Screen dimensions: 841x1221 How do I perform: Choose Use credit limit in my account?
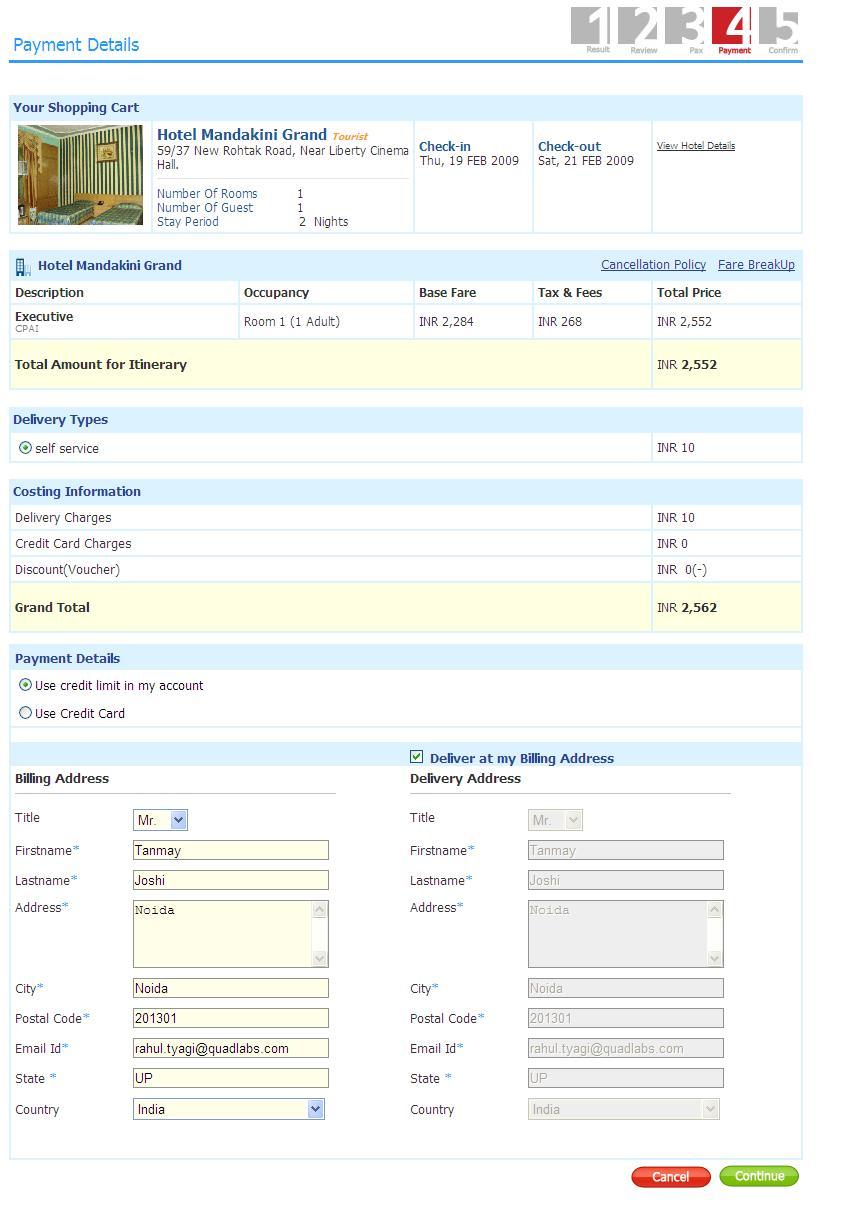(26, 685)
